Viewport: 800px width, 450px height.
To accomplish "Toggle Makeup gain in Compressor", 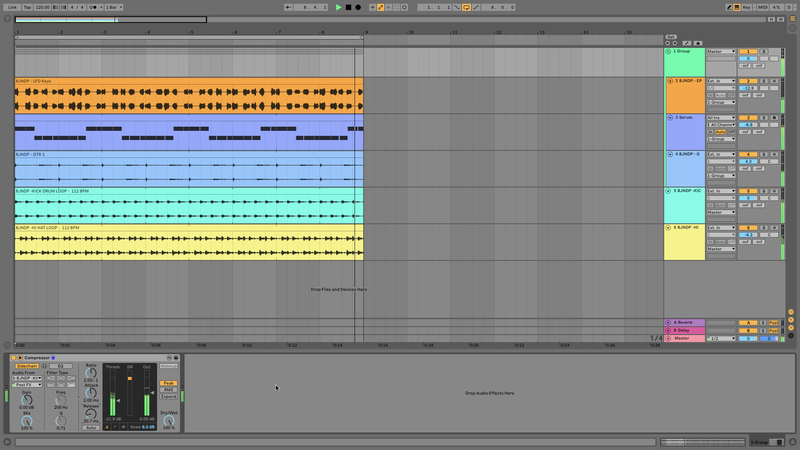I will point(168,366).
